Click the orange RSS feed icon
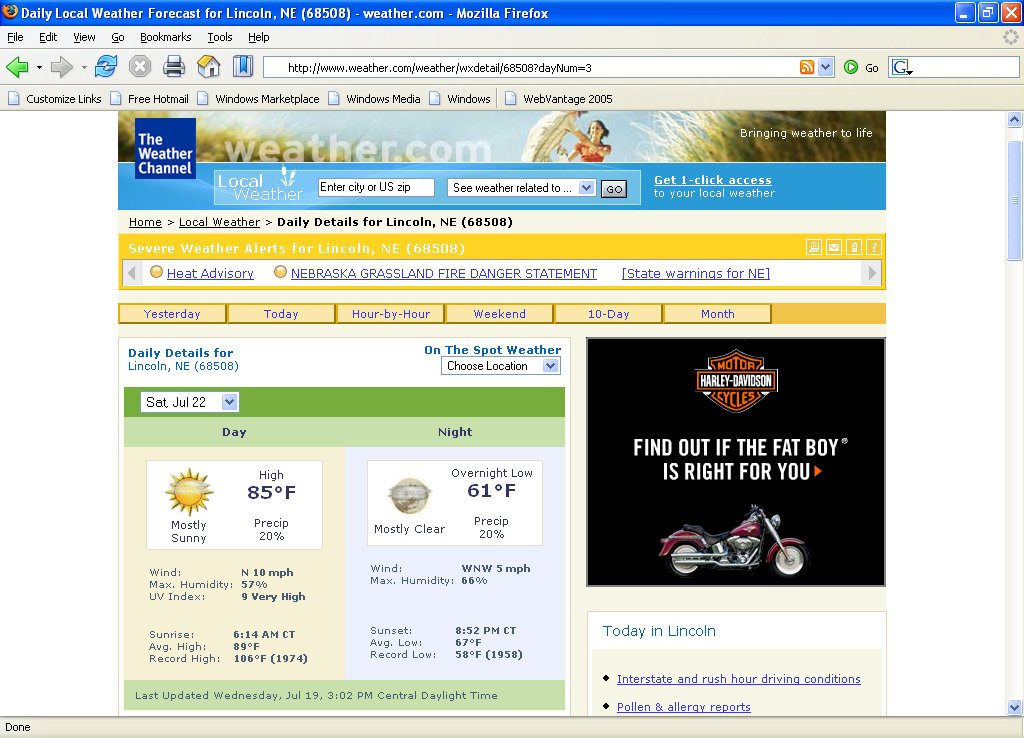 tap(807, 67)
